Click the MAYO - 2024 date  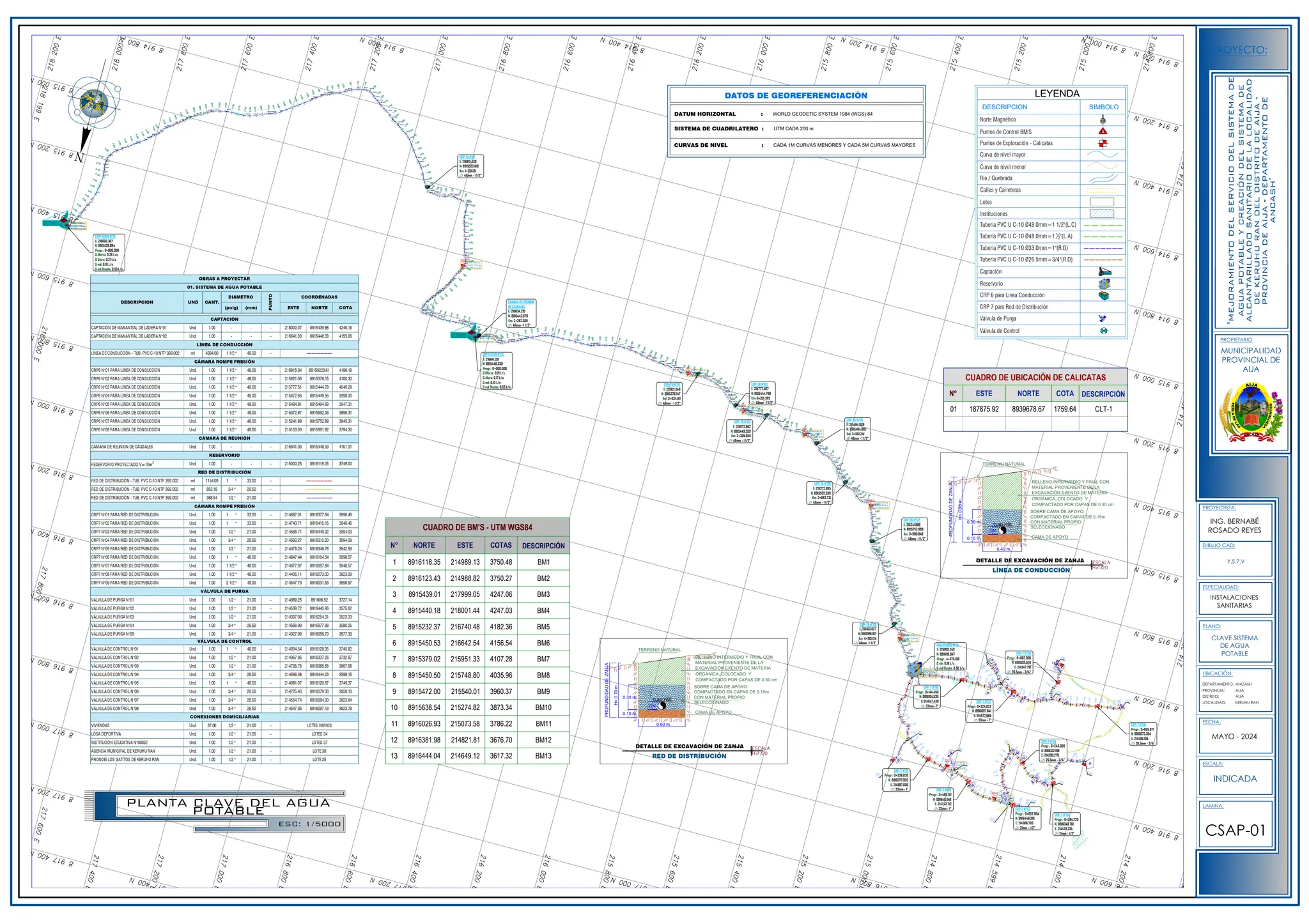(x=1234, y=737)
